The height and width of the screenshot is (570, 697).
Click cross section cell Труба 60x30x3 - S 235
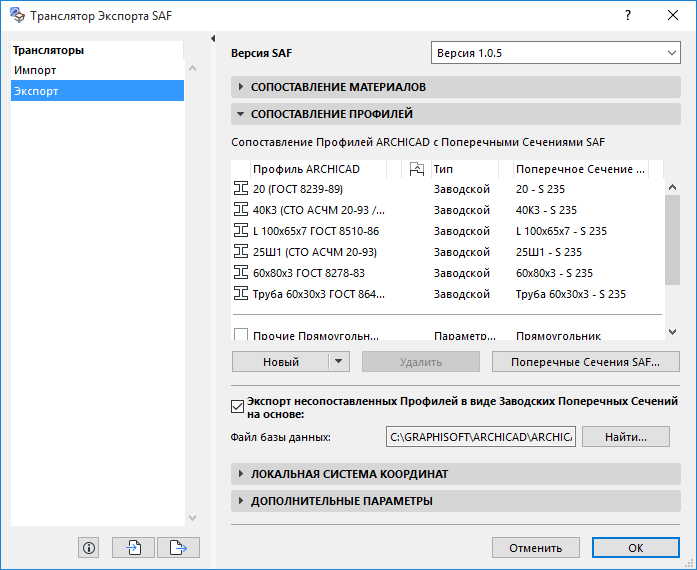coord(571,294)
